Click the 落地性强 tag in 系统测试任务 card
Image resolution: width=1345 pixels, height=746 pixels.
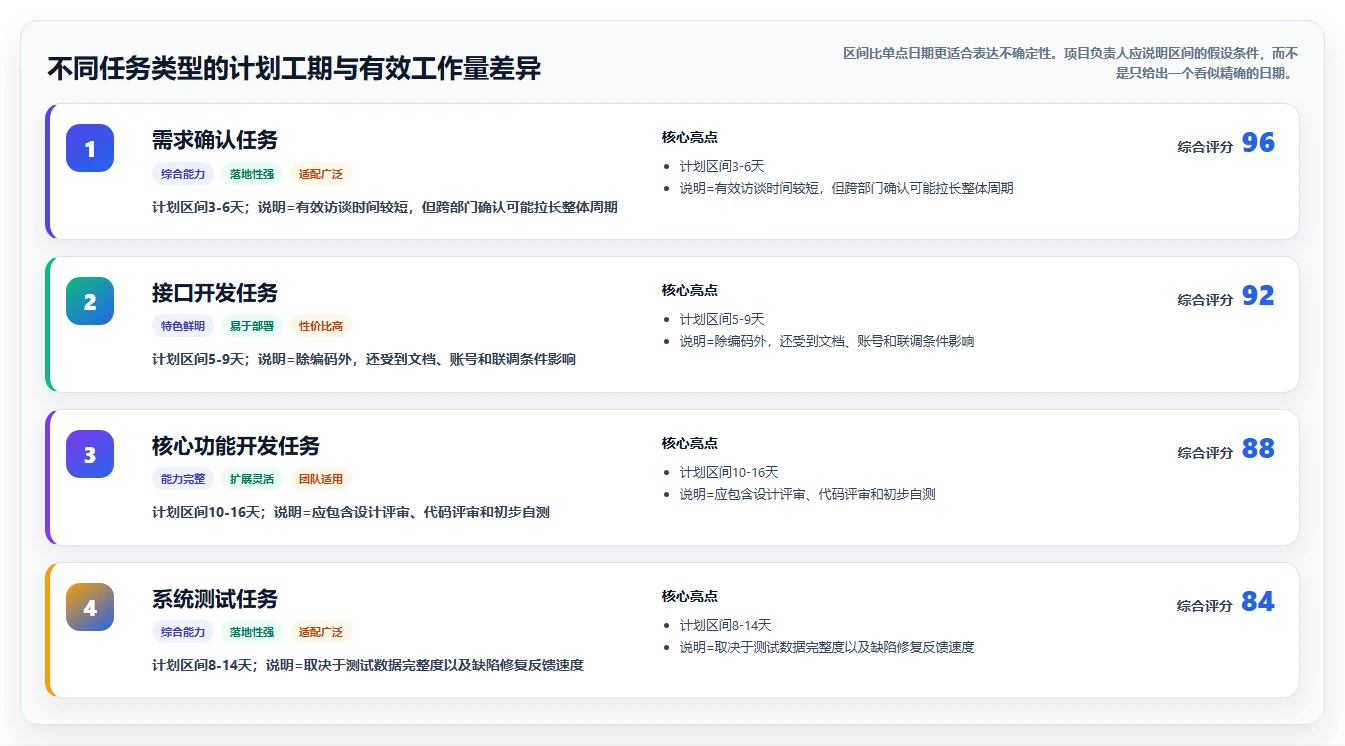(x=252, y=632)
